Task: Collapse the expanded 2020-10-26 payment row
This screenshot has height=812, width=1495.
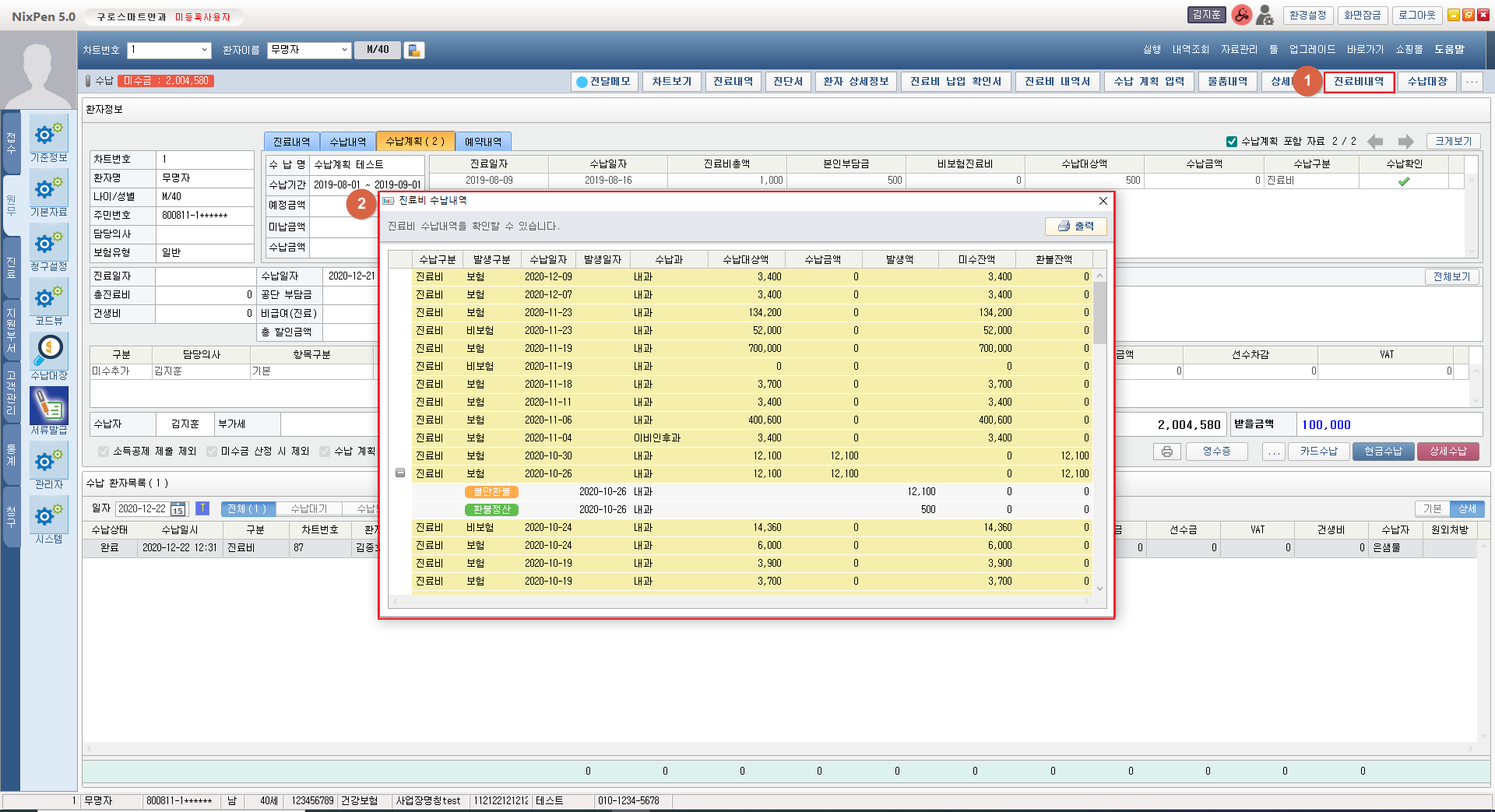Action: click(x=400, y=473)
